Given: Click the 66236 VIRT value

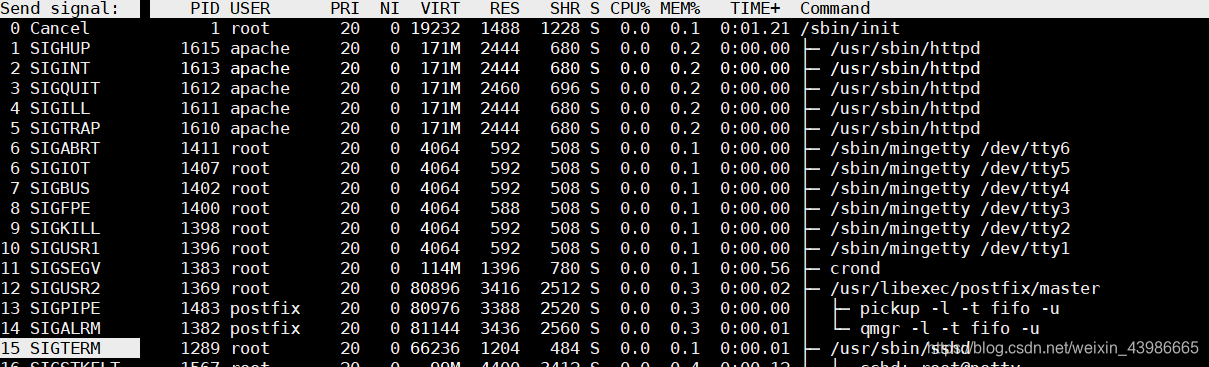Looking at the screenshot, I should point(435,348).
